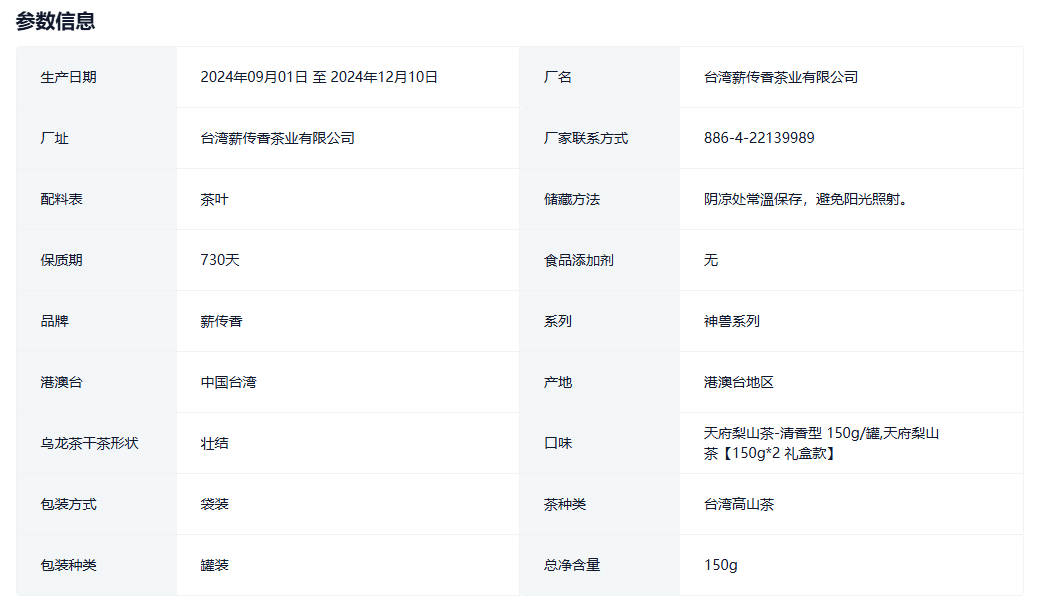This screenshot has height=612, width=1039.
Task: Click the 神兽系列 series value
Action: pyautogui.click(x=731, y=321)
